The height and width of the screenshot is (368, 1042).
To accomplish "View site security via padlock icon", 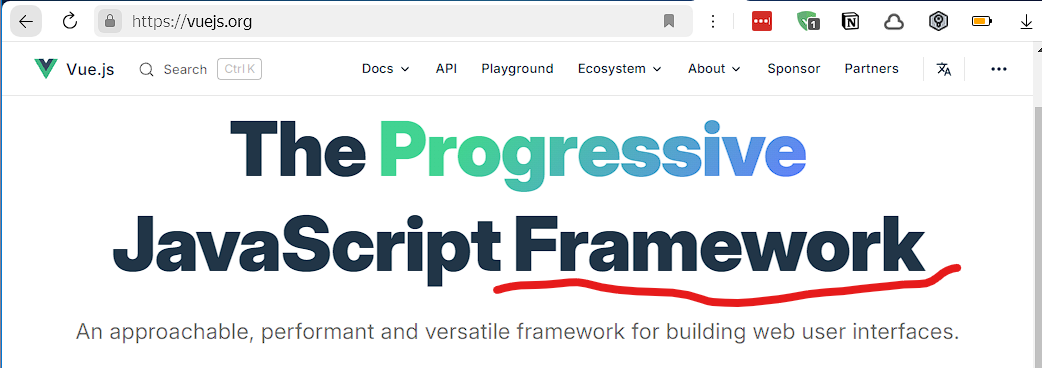I will point(110,22).
